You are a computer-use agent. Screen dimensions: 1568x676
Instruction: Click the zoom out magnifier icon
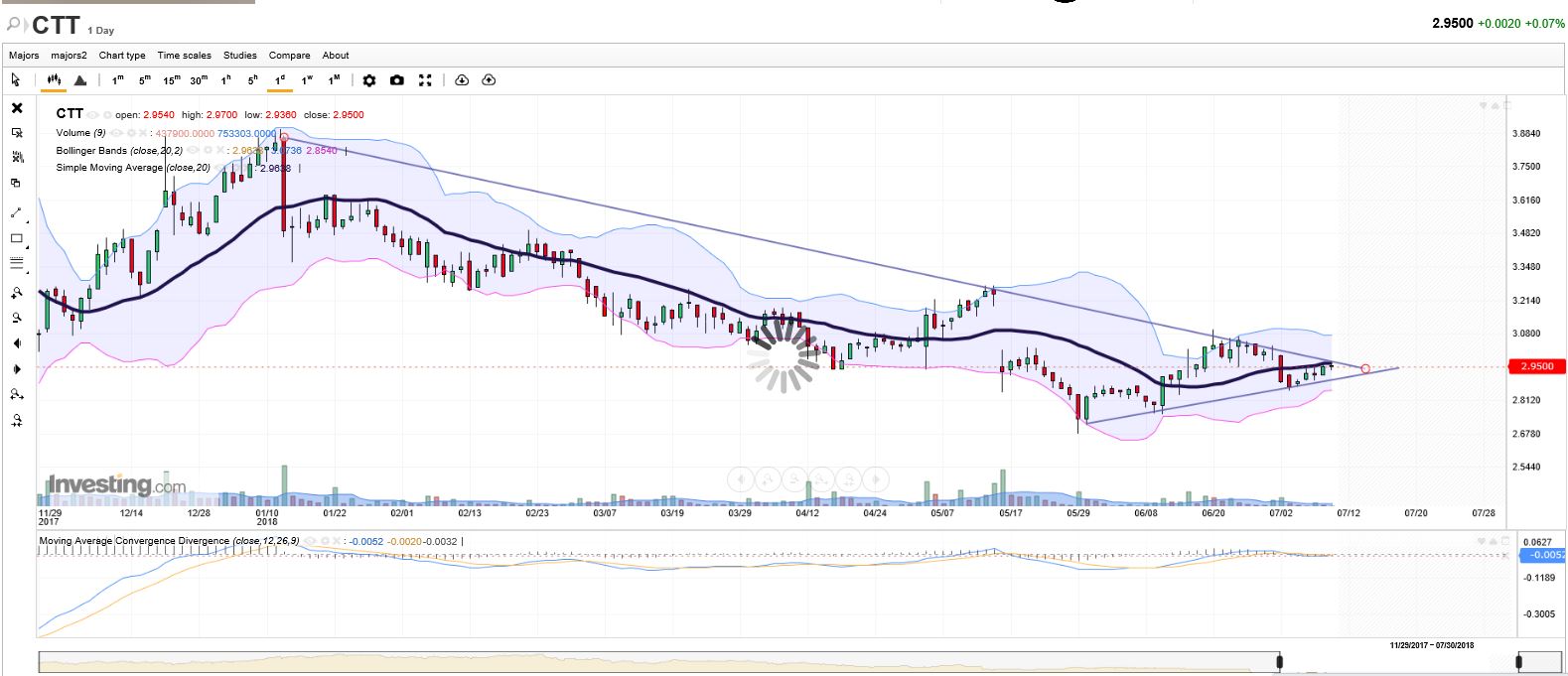coord(17,318)
